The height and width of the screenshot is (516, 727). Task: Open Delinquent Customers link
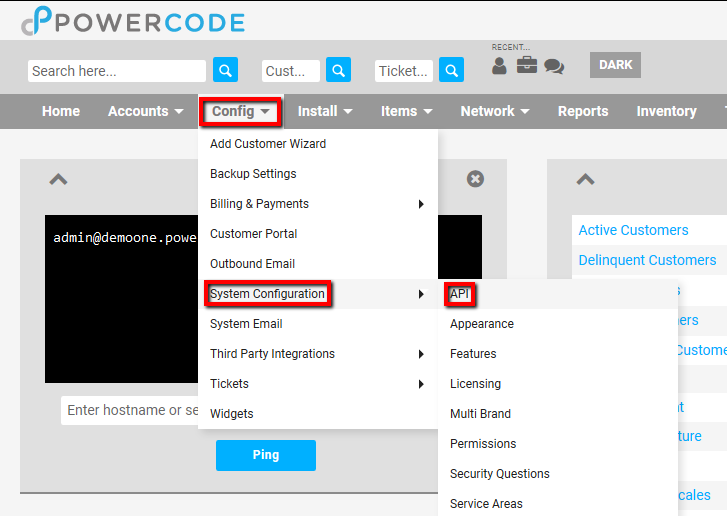(x=647, y=260)
